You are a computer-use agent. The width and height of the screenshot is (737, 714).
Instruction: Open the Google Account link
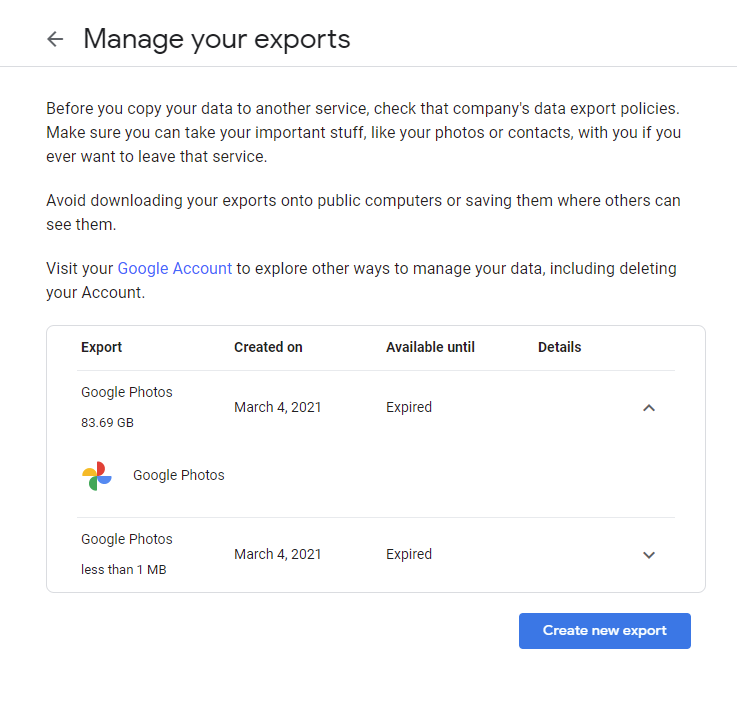pyautogui.click(x=174, y=269)
